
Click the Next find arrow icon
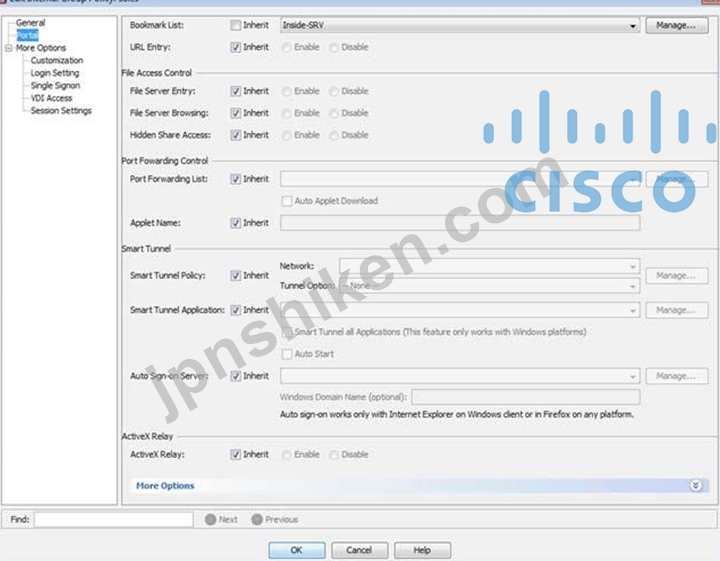coord(210,519)
